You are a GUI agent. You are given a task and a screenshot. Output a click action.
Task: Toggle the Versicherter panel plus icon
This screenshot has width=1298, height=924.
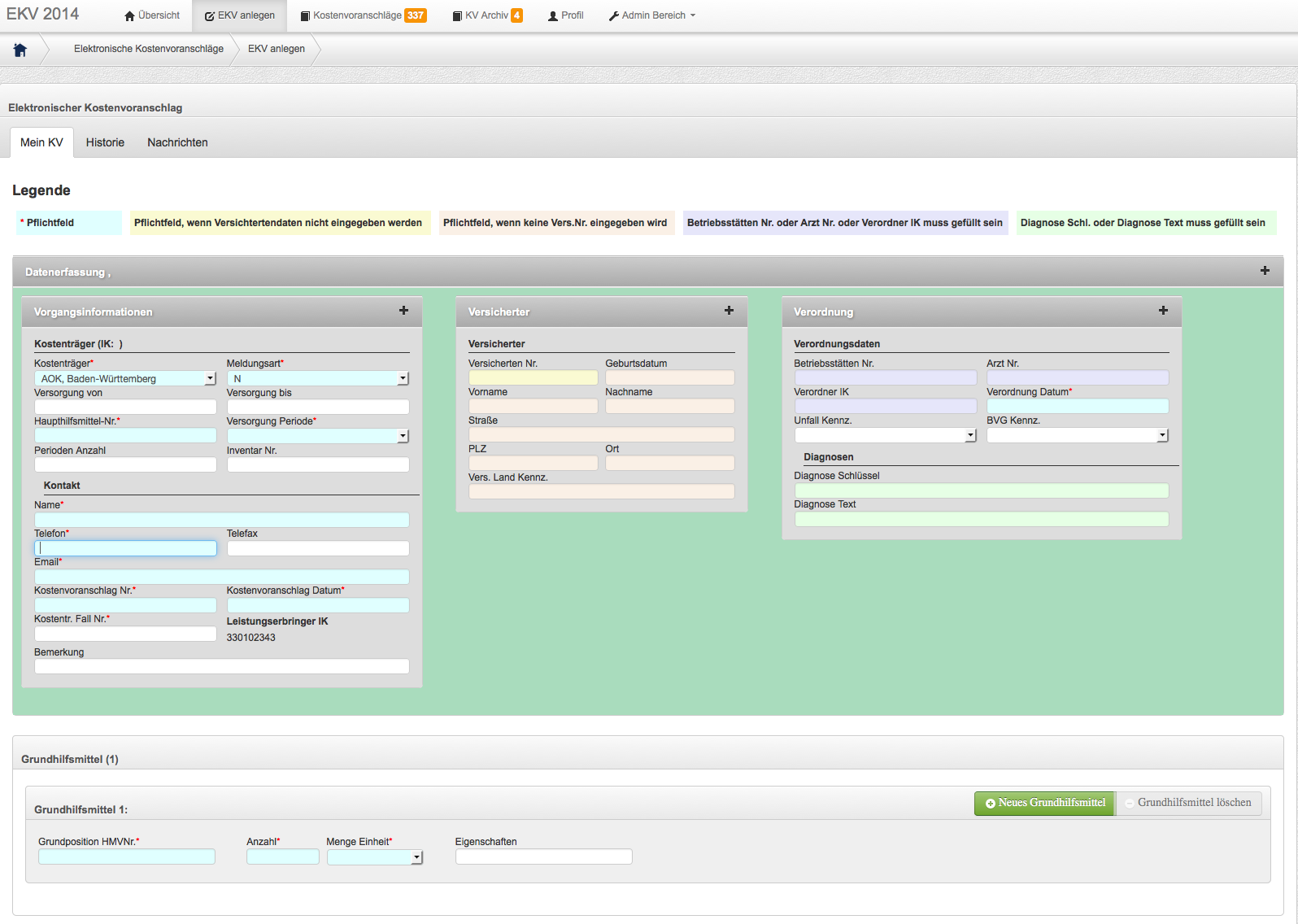(729, 310)
